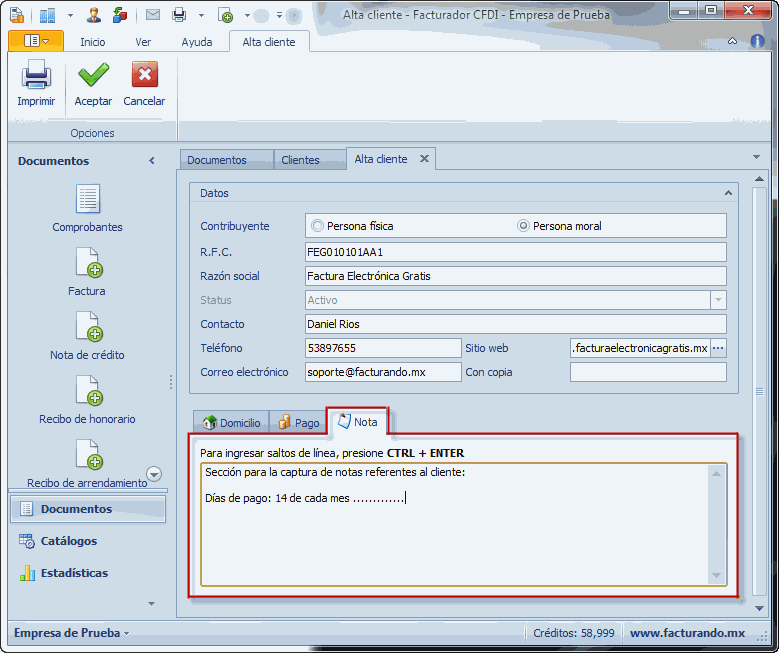Expand the Status dropdown arrow
This screenshot has width=779, height=653.
[717, 300]
